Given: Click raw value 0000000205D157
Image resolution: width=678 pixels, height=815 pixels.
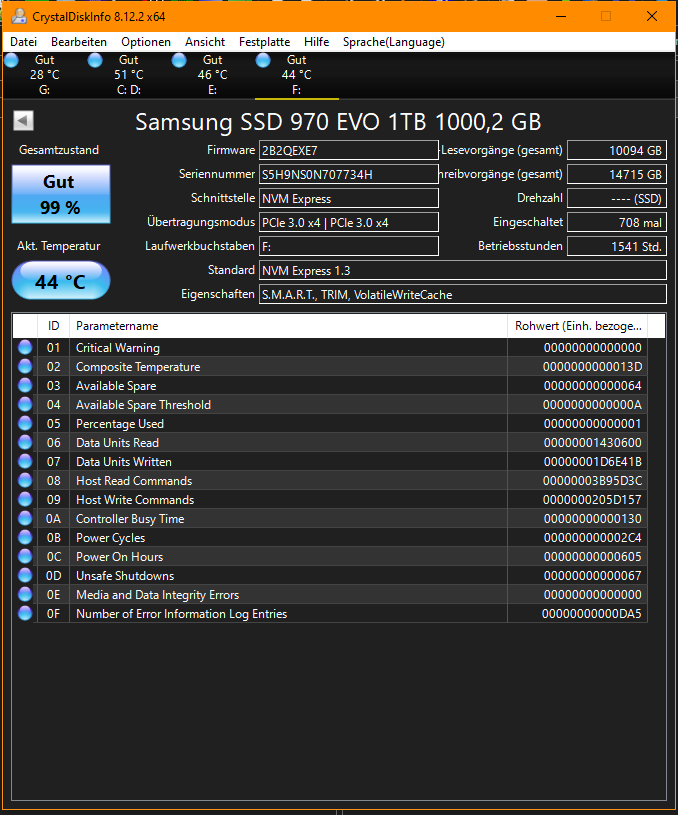Looking at the screenshot, I should [x=592, y=500].
